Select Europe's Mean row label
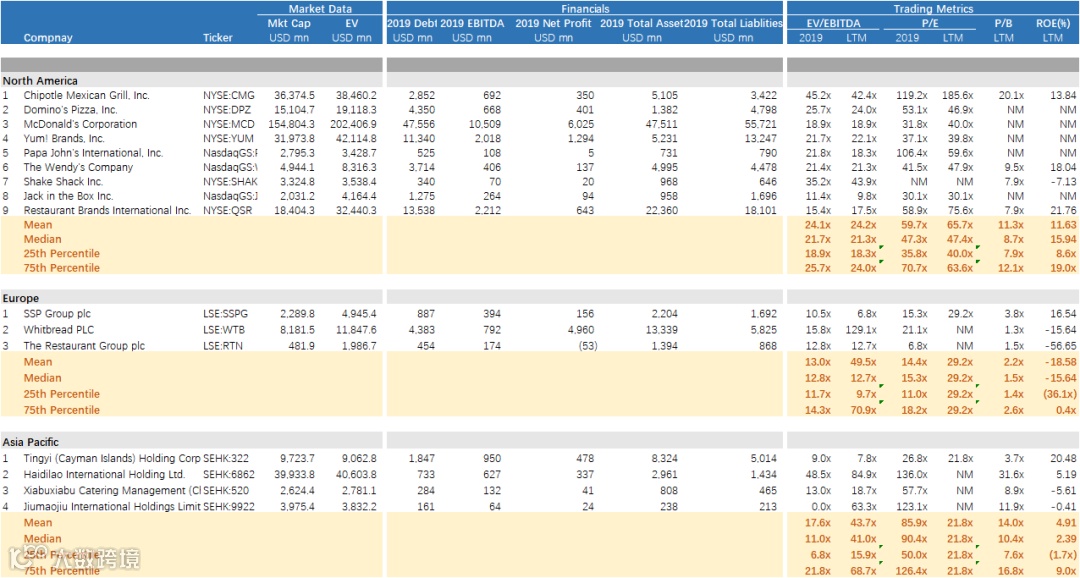Screen dimensions: 1080x578 (38, 362)
